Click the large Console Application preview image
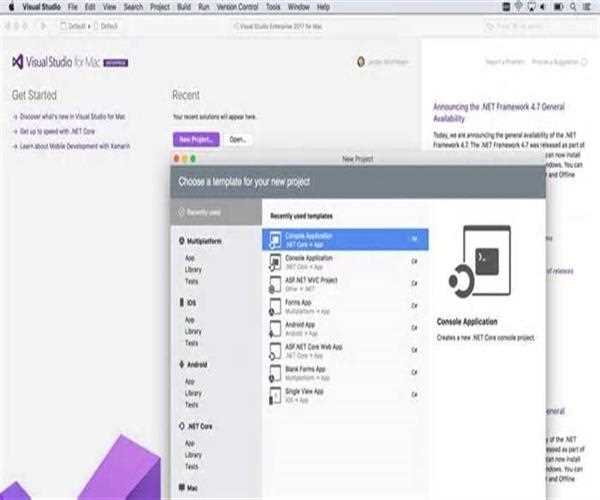This screenshot has height=500, width=600. [x=474, y=264]
